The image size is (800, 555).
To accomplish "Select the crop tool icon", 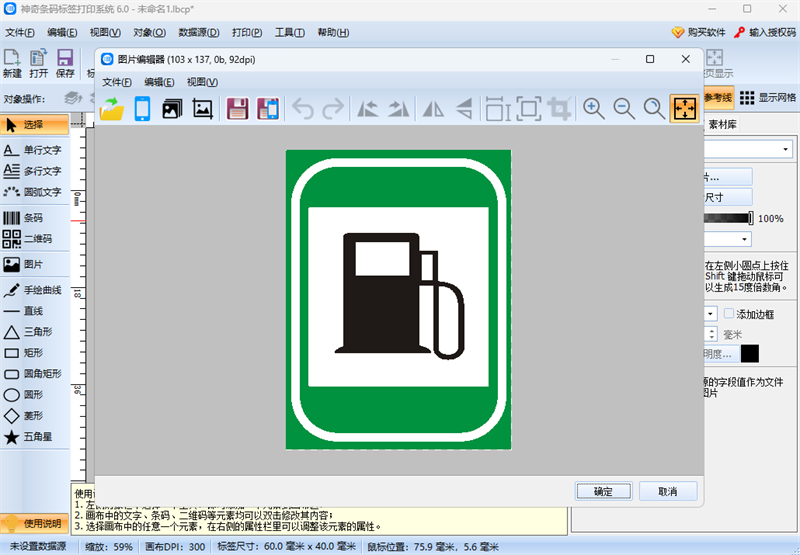I will (x=559, y=109).
